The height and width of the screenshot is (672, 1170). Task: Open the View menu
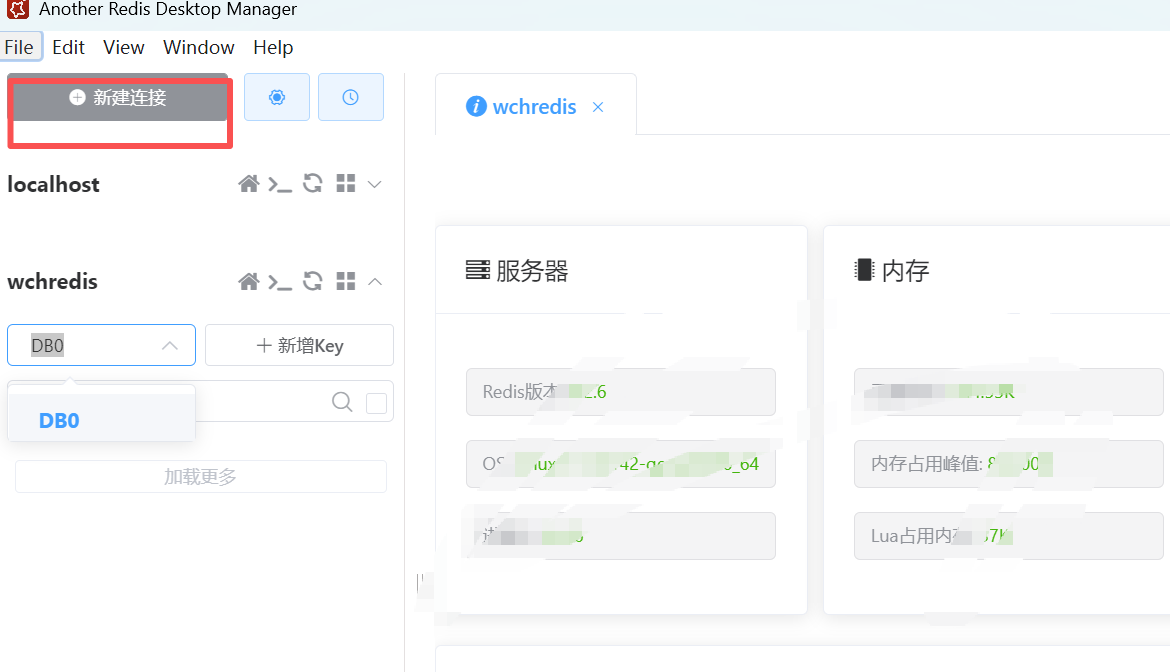point(124,47)
